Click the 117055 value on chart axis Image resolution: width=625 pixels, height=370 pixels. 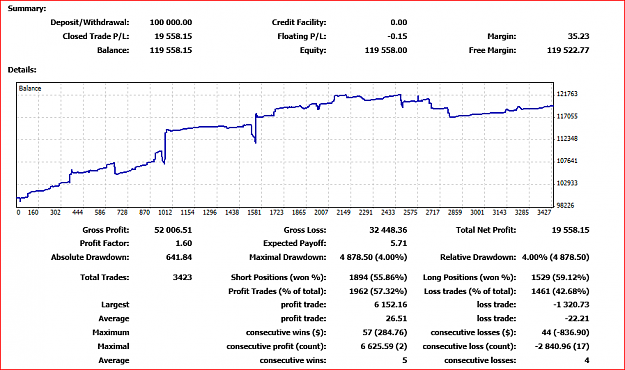tap(567, 116)
